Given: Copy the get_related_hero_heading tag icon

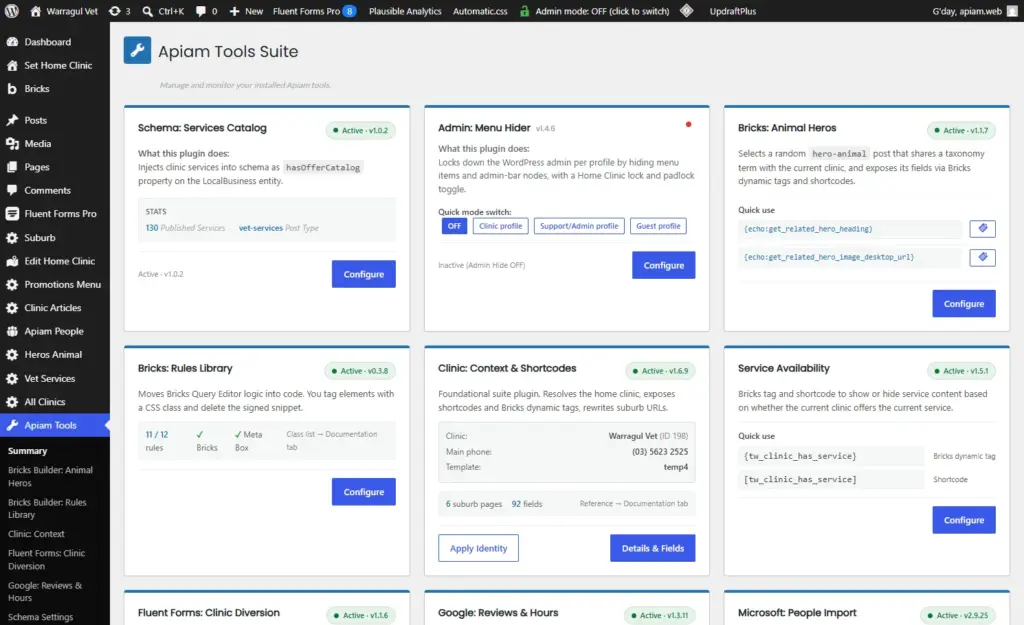Looking at the screenshot, I should (x=982, y=229).
